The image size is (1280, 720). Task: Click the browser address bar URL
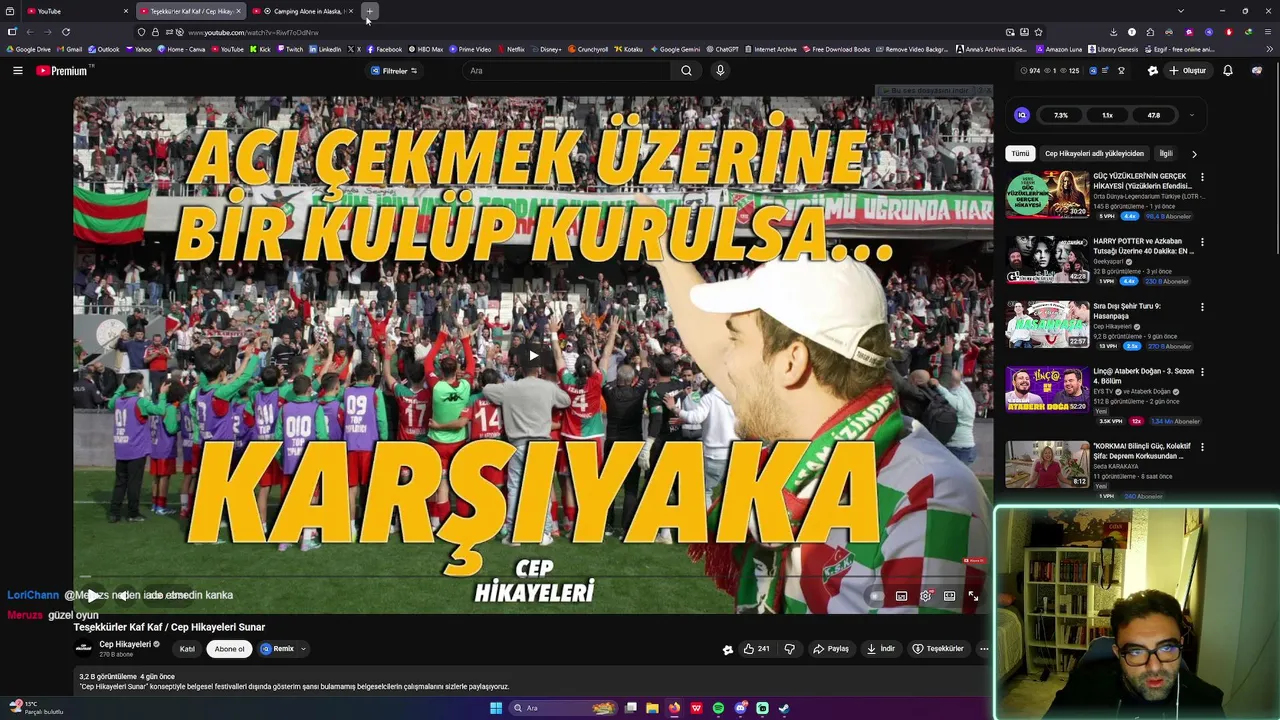point(253,32)
